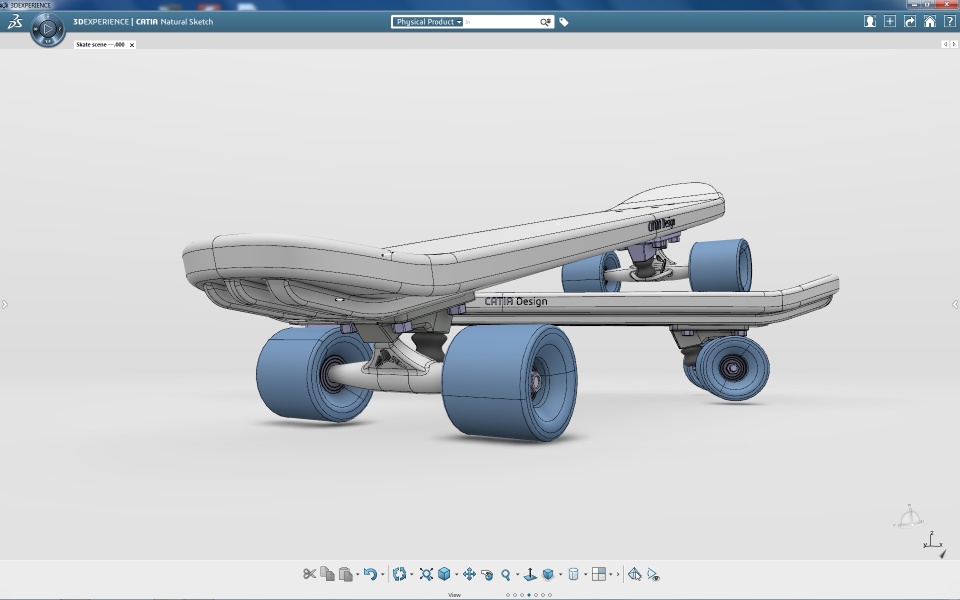Close the Skate scene tab
The width and height of the screenshot is (960, 600).
pos(132,45)
